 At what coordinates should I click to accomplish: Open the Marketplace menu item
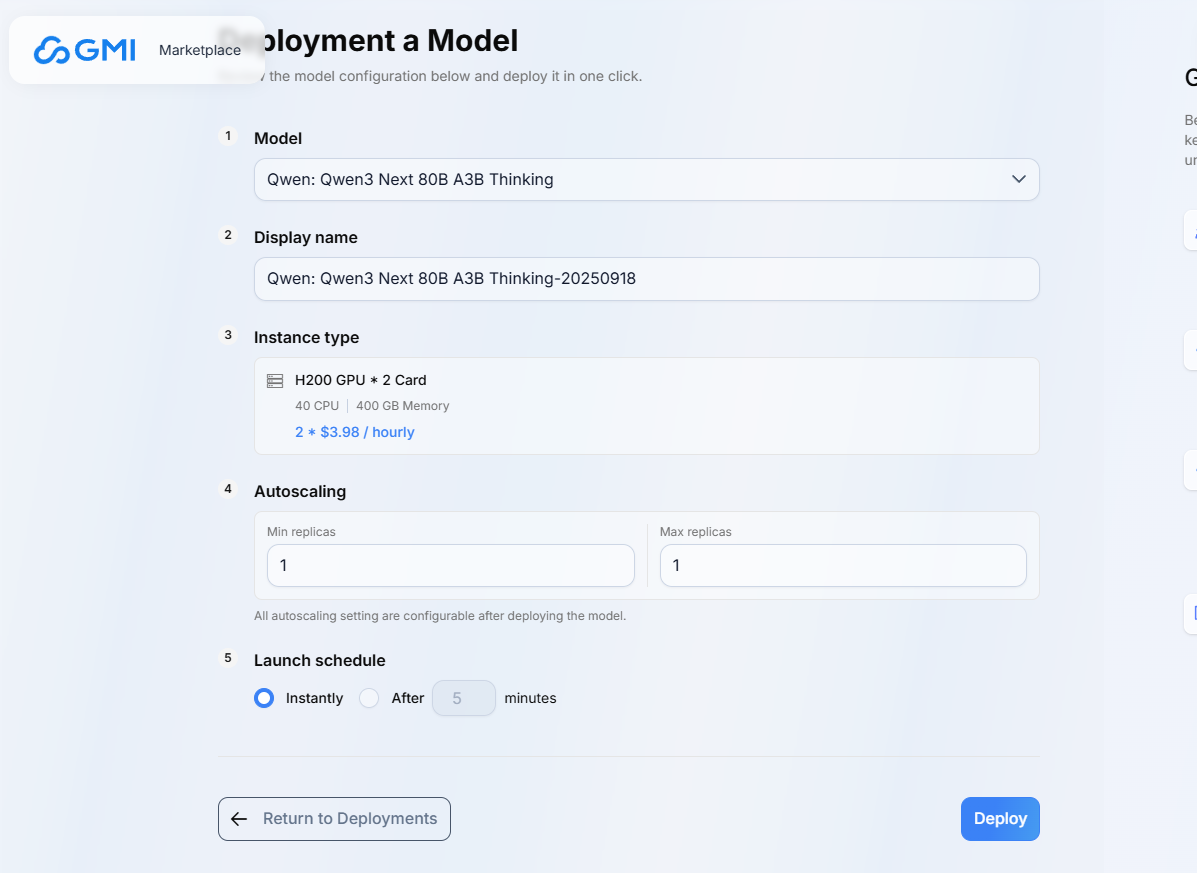click(200, 50)
